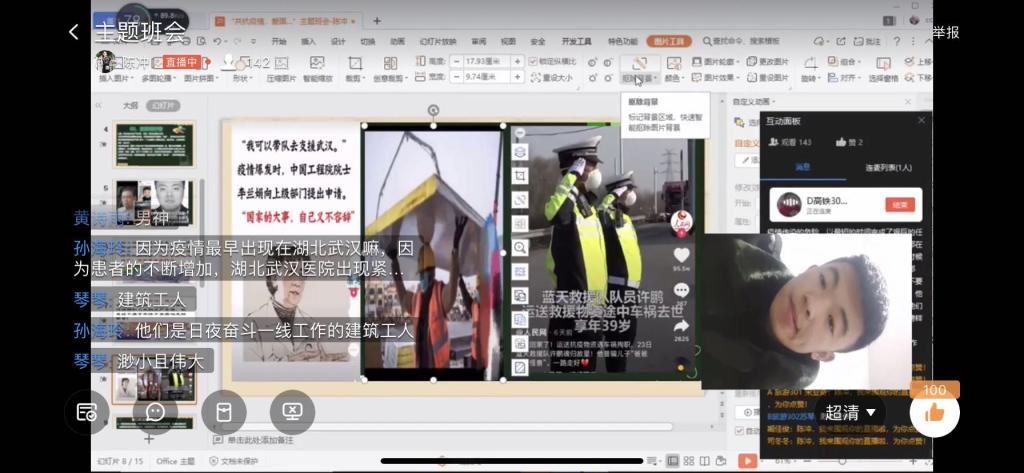1024x473 pixels.
Task: Switch to the 连麦列表 tab
Action: coord(888,167)
